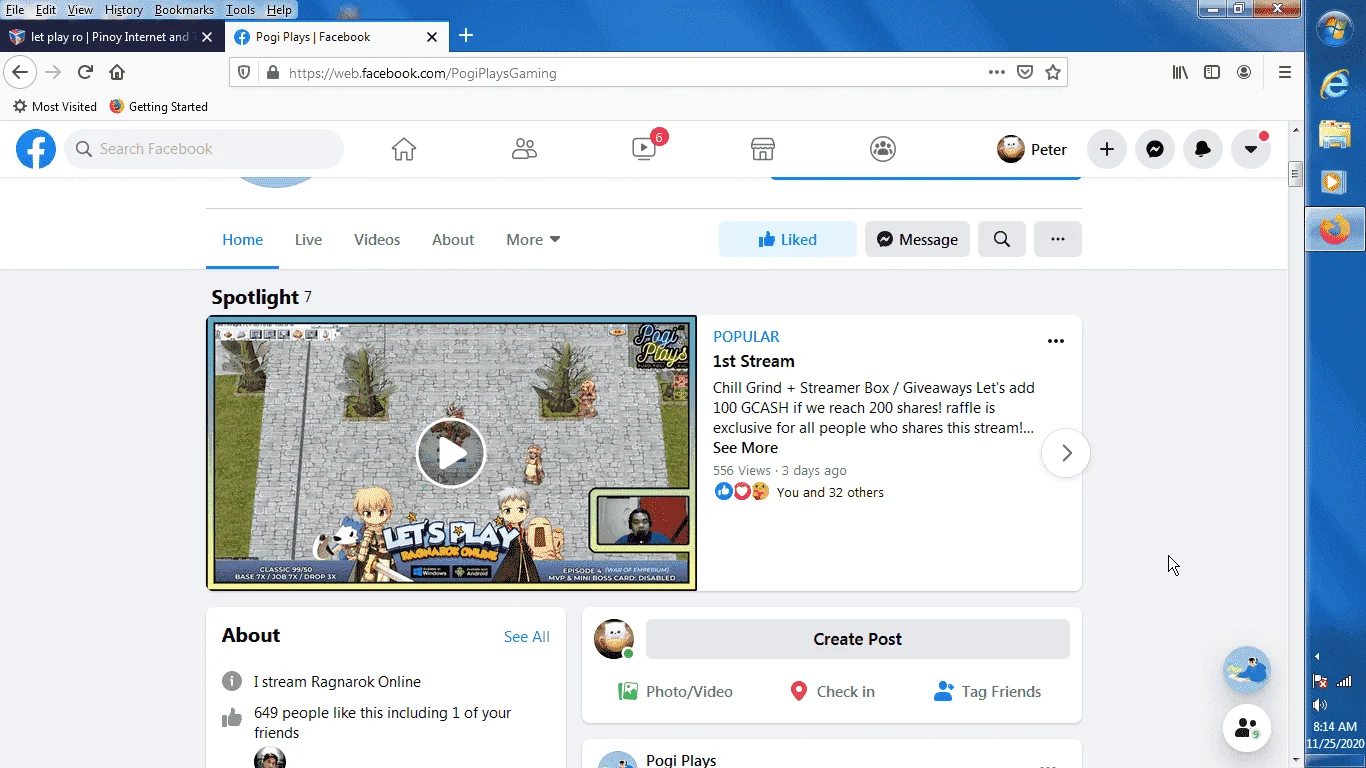
Task: Message the Pogi Plays page
Action: point(917,239)
